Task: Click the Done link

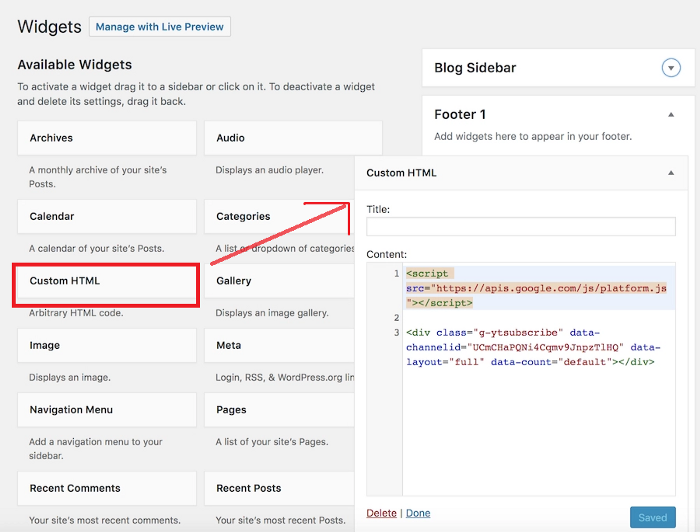Action: click(418, 513)
